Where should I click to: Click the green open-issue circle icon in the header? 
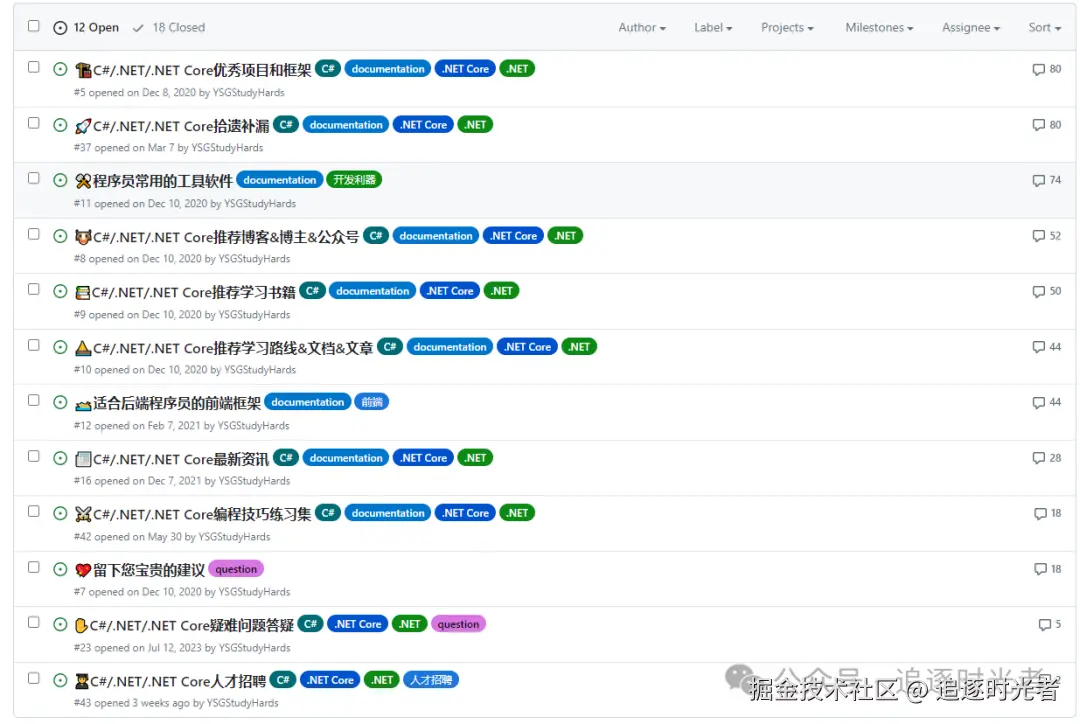click(x=61, y=27)
